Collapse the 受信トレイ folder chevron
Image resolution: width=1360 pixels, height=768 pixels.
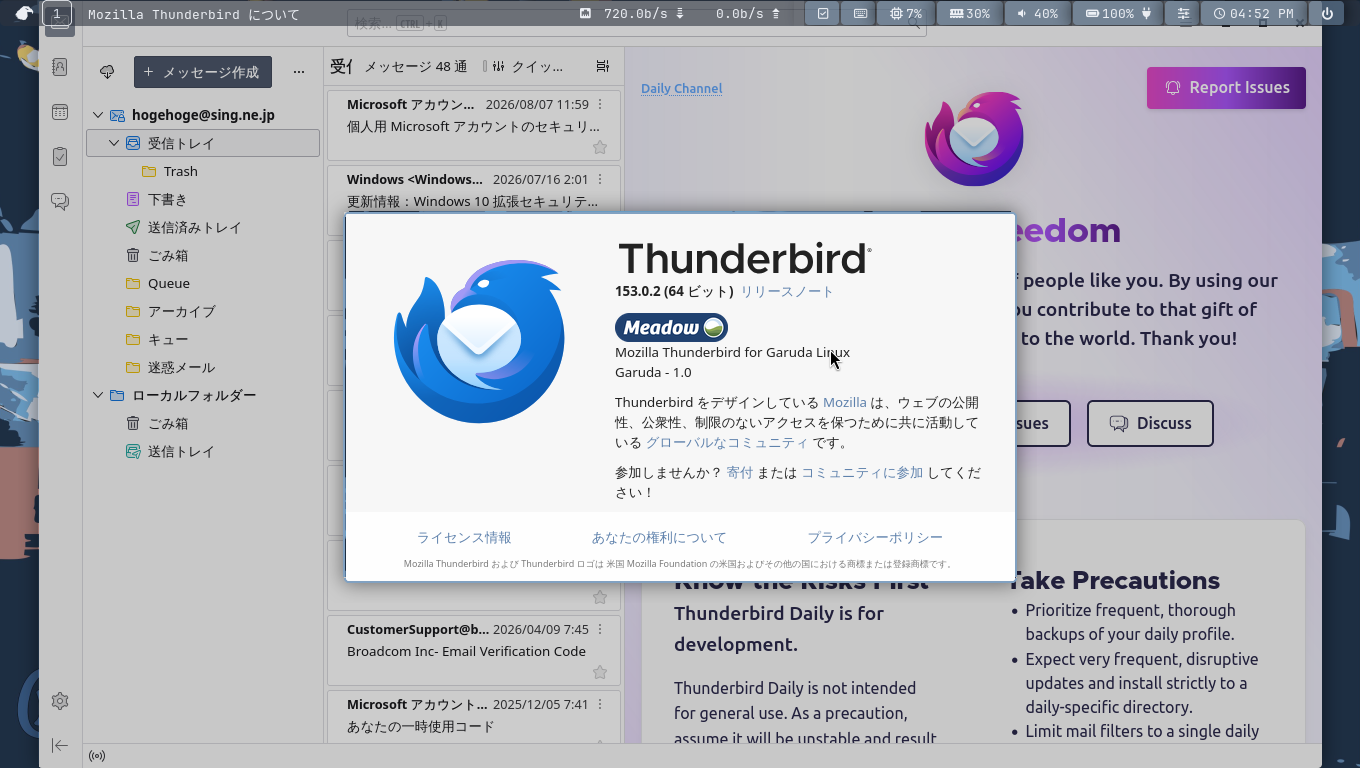tap(114, 143)
